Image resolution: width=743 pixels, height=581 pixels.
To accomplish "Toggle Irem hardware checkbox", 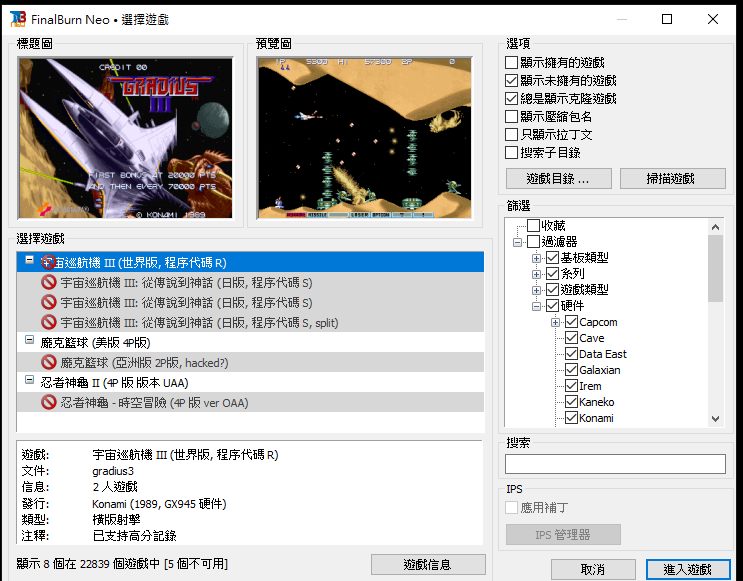I will click(571, 386).
